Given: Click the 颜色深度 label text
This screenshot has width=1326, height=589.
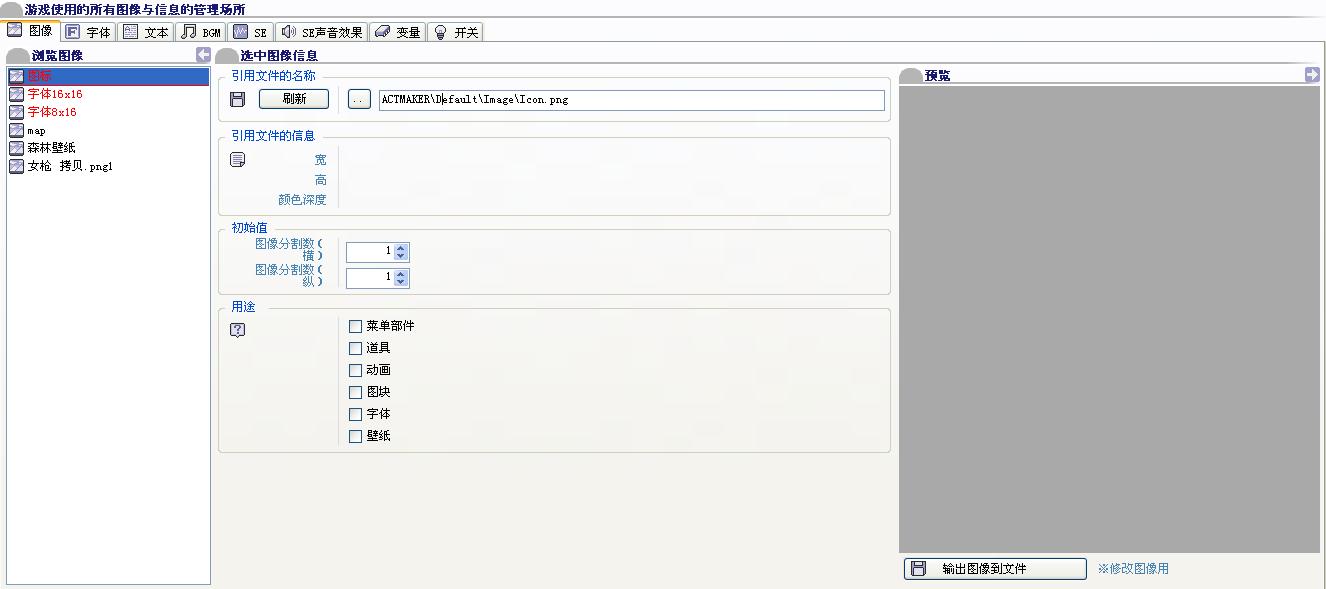Looking at the screenshot, I should coord(303,200).
